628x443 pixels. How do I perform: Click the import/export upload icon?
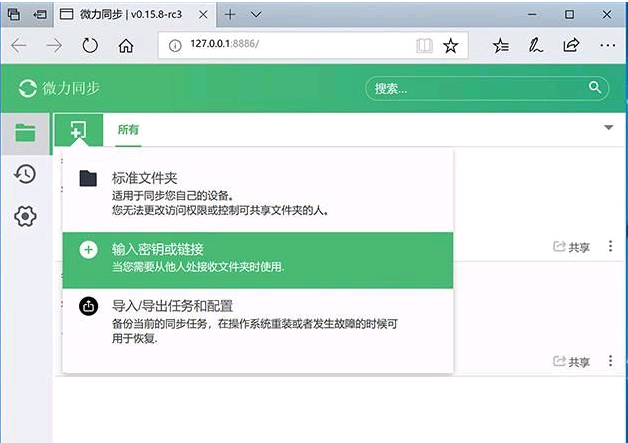89,306
